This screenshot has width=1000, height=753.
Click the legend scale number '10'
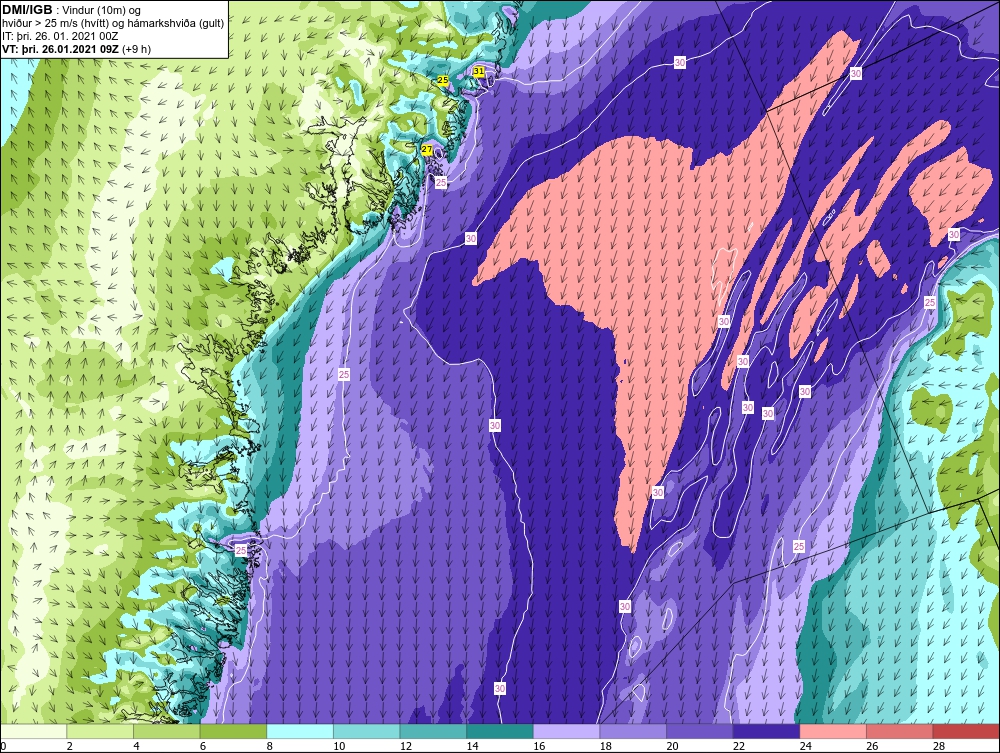tap(339, 746)
